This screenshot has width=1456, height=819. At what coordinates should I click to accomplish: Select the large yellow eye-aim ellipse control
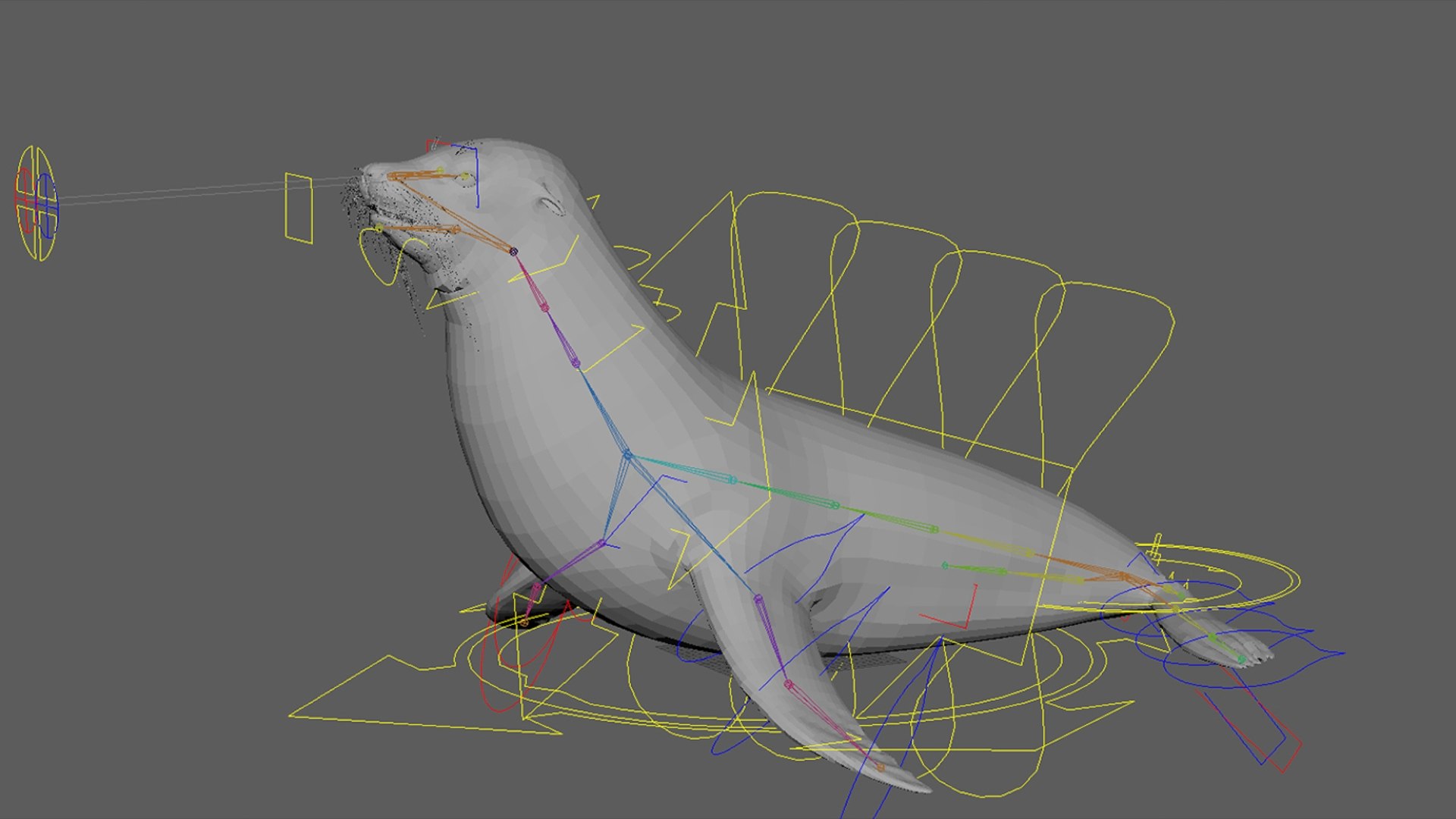point(36,203)
